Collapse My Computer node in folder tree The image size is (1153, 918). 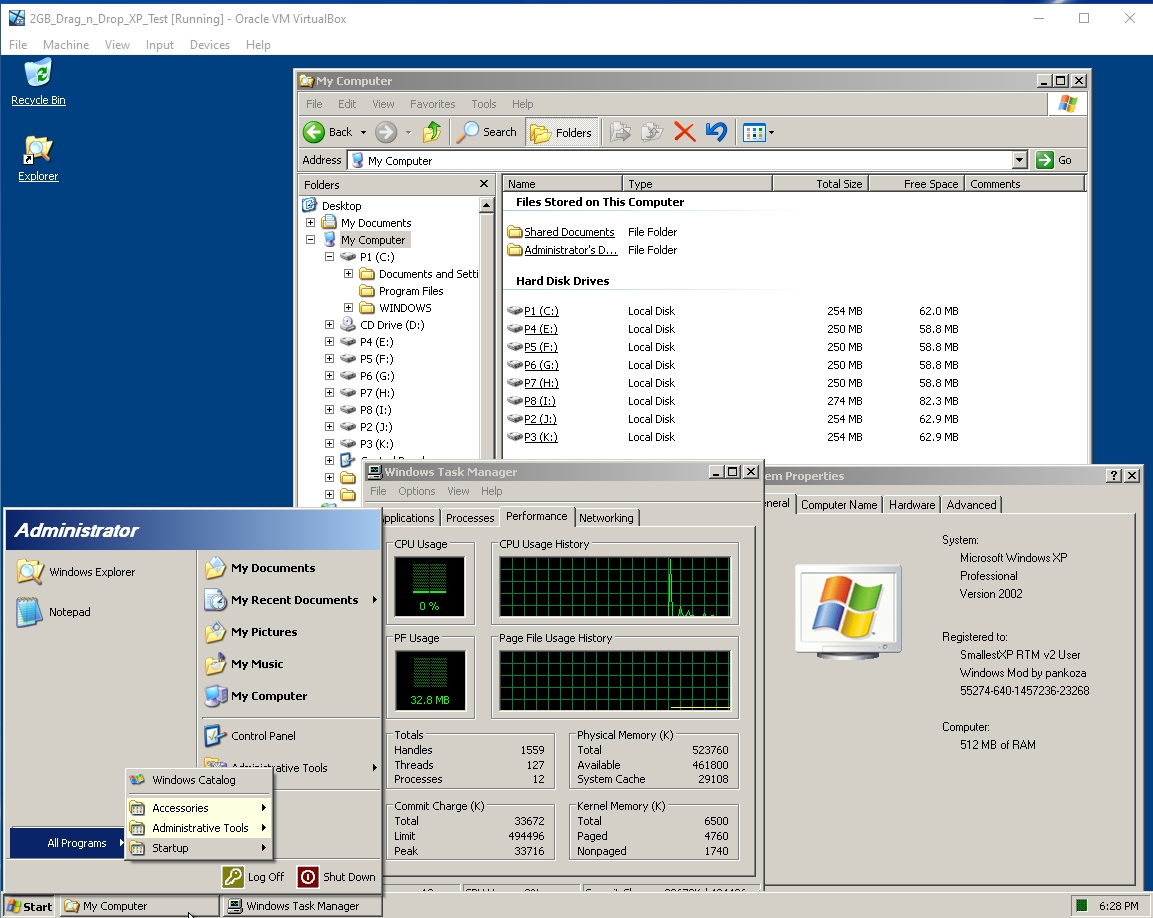click(x=310, y=239)
